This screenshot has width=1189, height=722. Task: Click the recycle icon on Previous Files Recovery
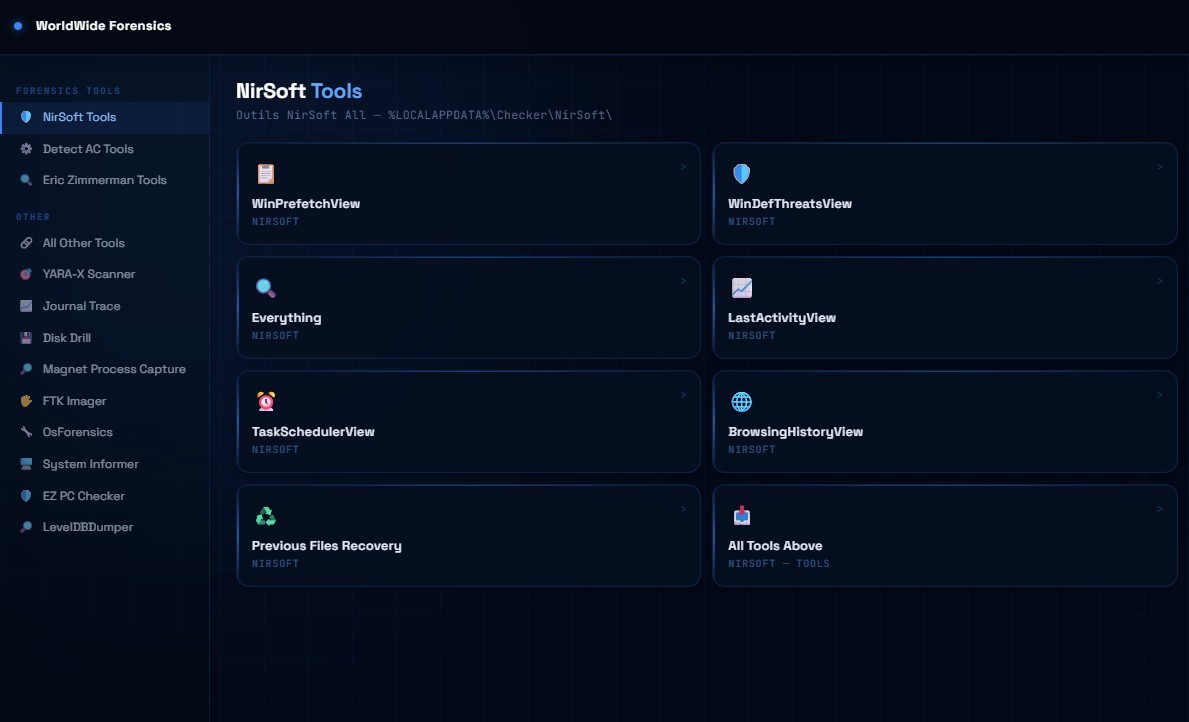pyautogui.click(x=265, y=516)
